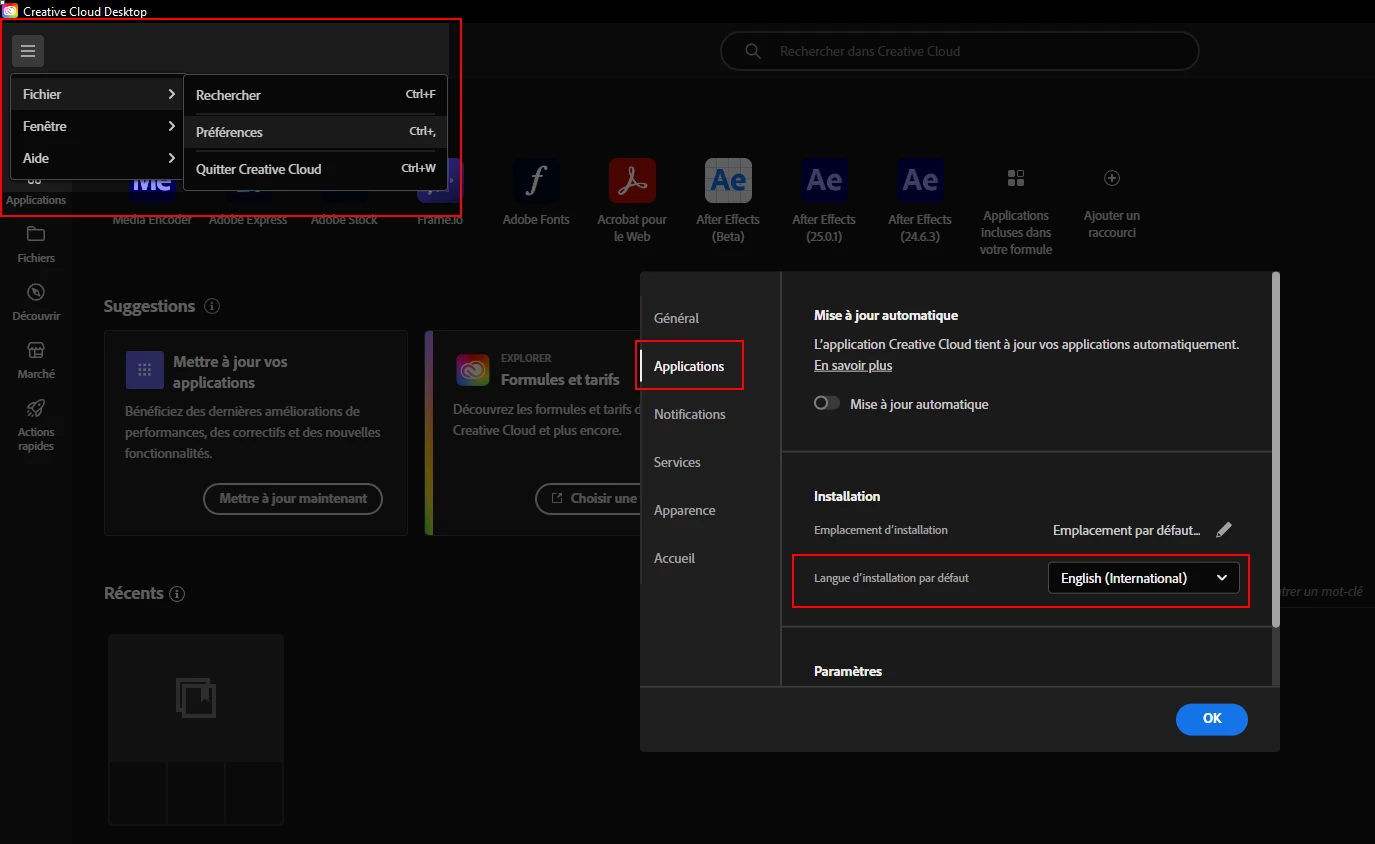Switch to Accueil preferences tab

[x=674, y=558]
